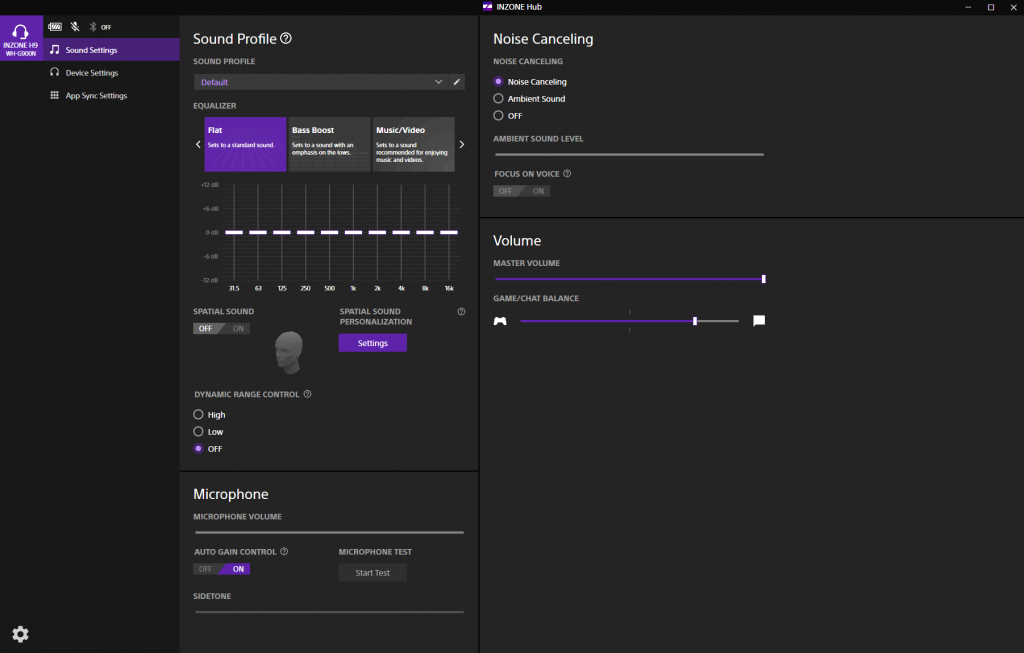Click the chat bubble balance icon
The image size is (1024, 653).
pyautogui.click(x=759, y=321)
